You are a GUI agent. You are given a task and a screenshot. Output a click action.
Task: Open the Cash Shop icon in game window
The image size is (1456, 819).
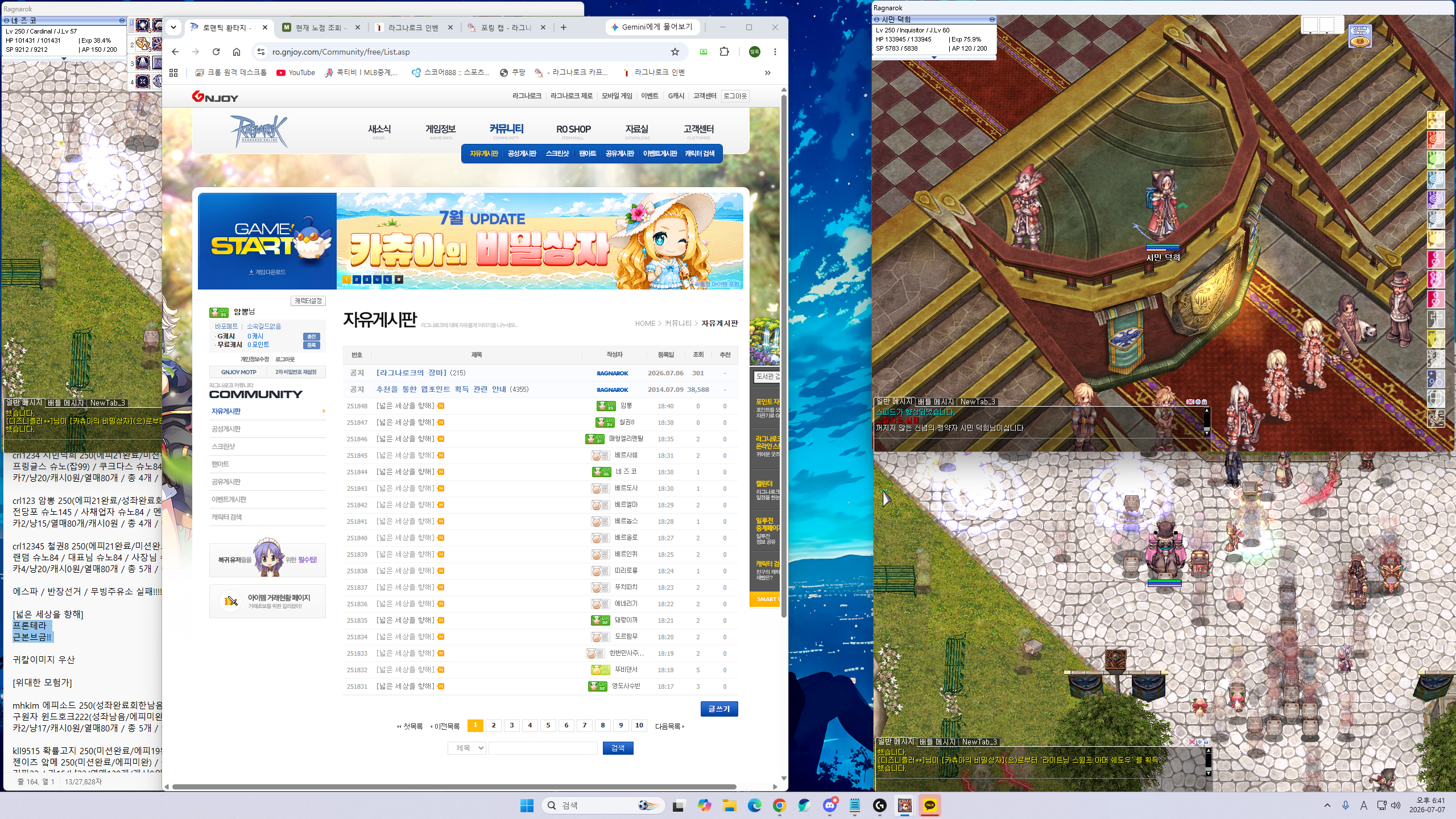pos(1360,36)
